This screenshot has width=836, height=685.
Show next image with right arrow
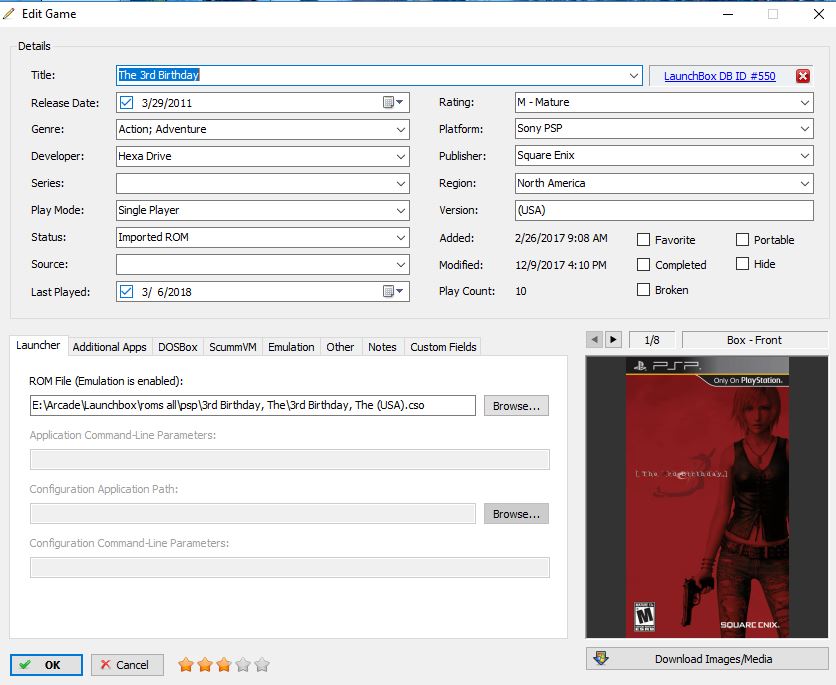[x=613, y=339]
